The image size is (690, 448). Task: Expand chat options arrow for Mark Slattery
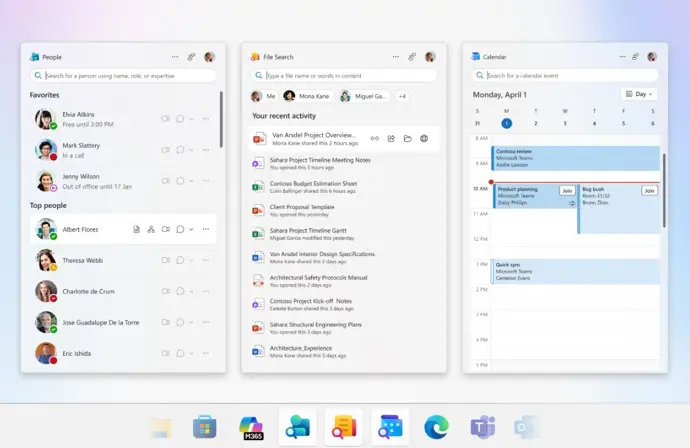(191, 150)
